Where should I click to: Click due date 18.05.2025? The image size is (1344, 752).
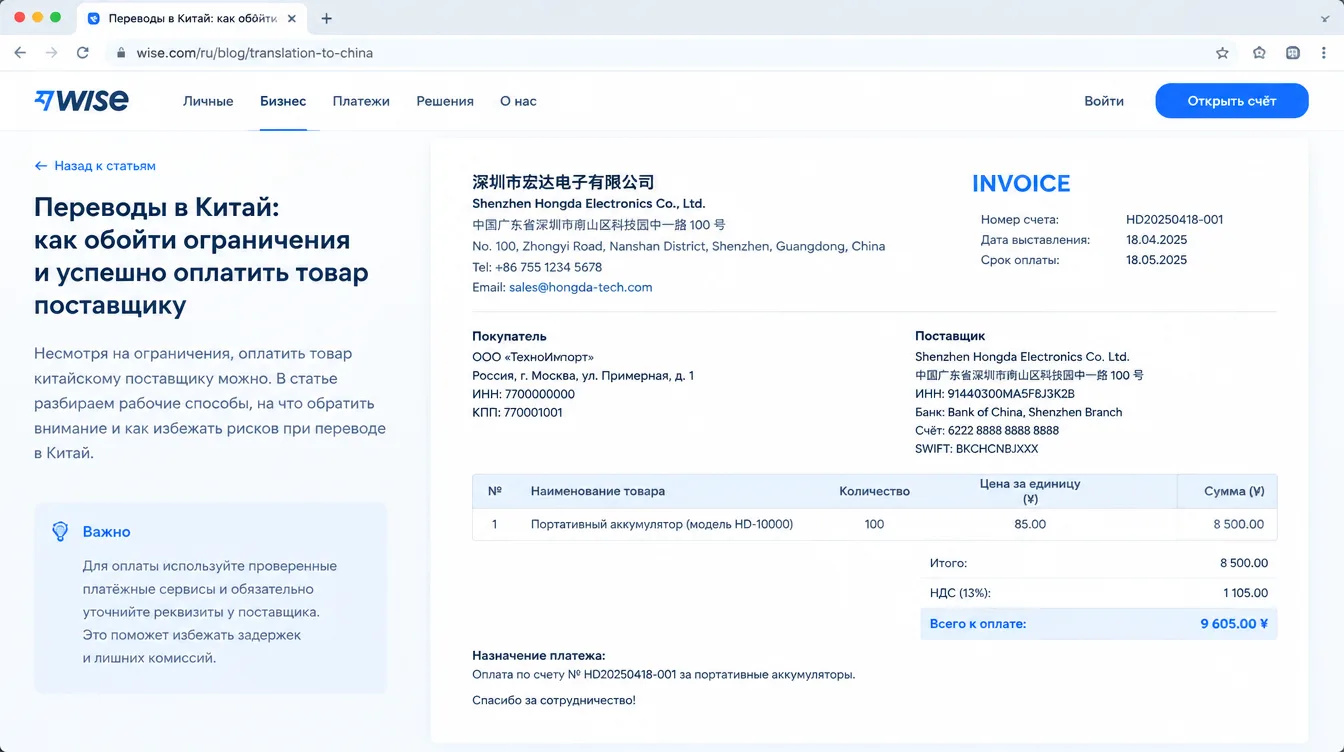click(x=1156, y=260)
